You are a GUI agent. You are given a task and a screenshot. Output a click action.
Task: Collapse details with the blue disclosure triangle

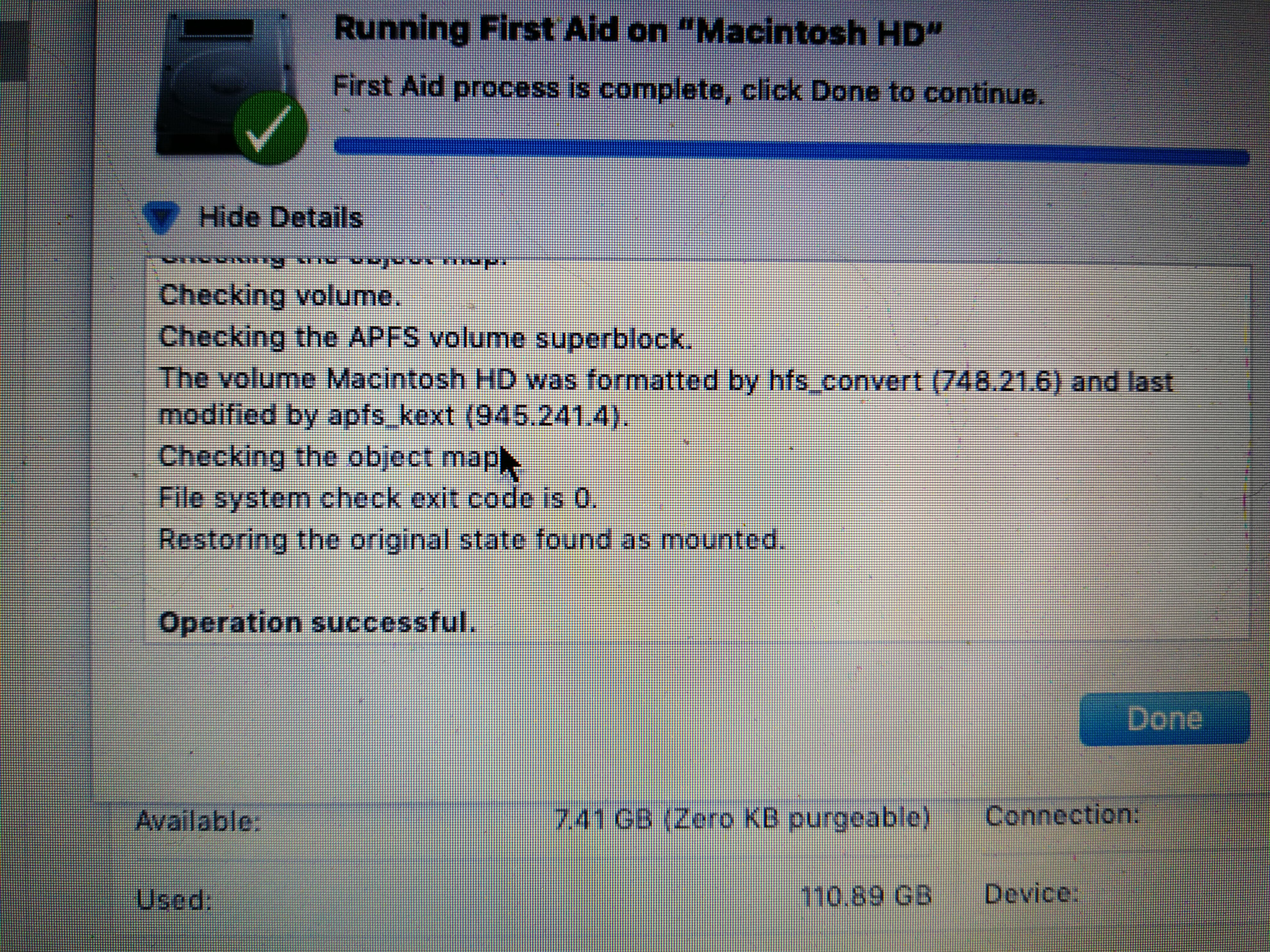160,218
